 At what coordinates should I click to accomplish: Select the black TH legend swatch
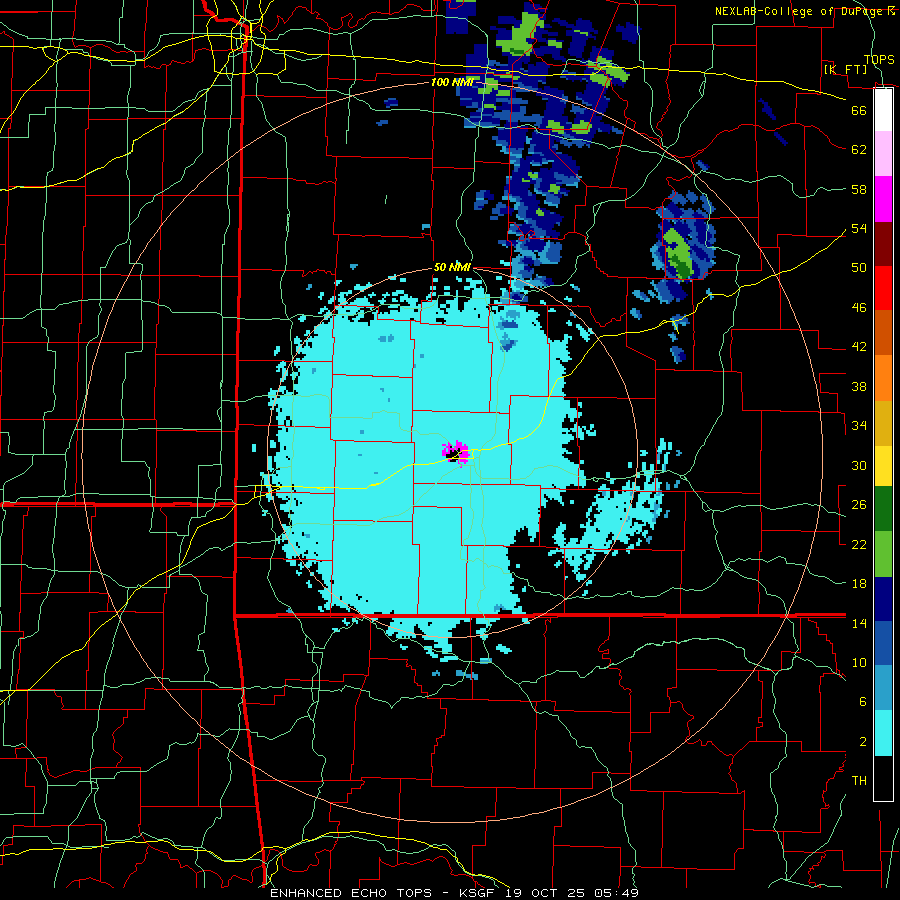[x=883, y=778]
